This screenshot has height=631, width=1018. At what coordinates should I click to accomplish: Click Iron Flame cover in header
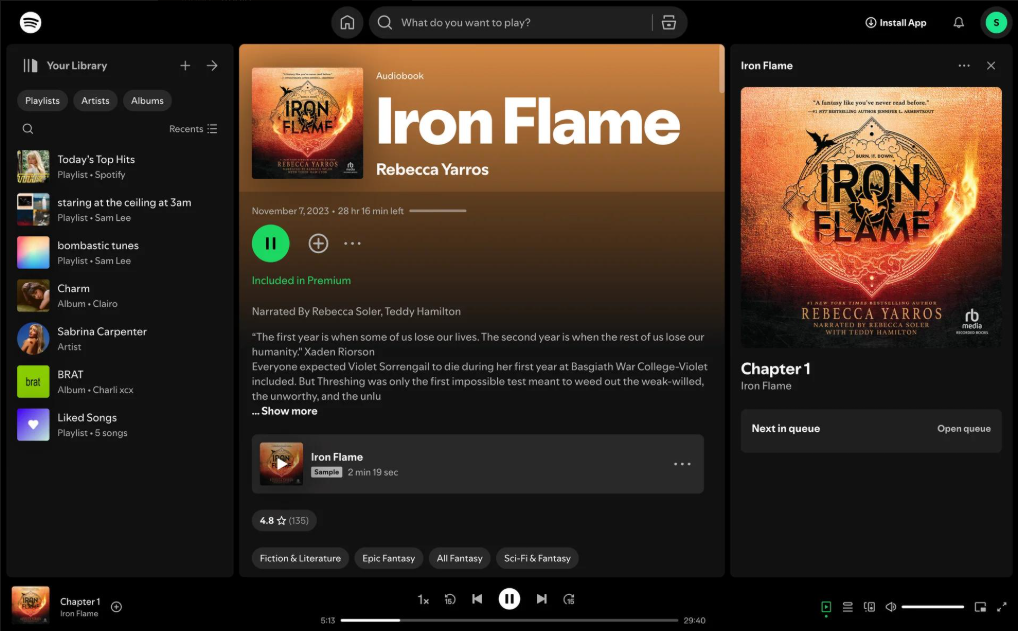coord(308,123)
